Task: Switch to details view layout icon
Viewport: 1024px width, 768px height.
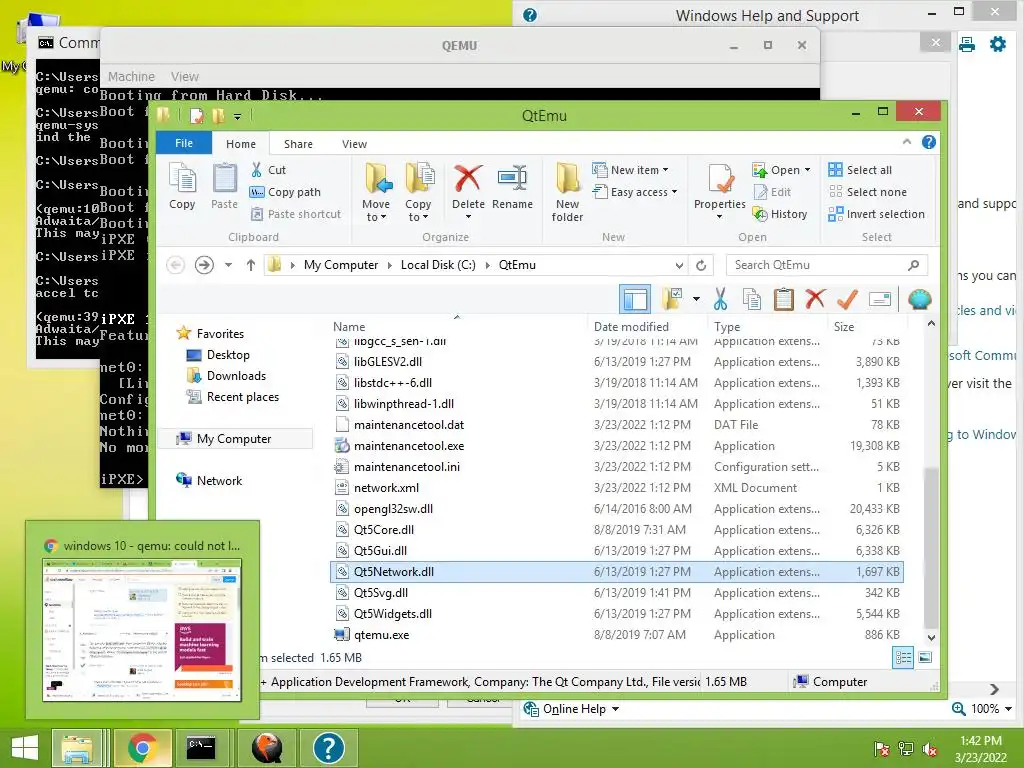Action: coord(903,658)
